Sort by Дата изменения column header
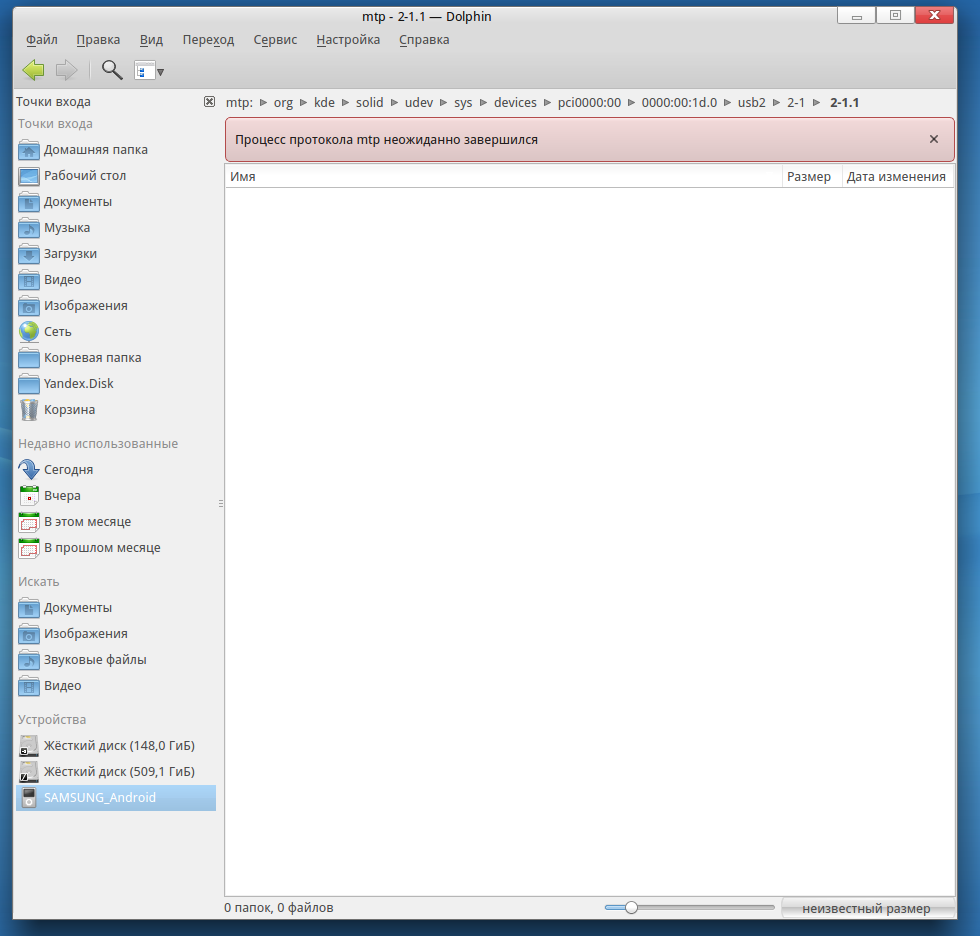The width and height of the screenshot is (980, 936). click(898, 177)
